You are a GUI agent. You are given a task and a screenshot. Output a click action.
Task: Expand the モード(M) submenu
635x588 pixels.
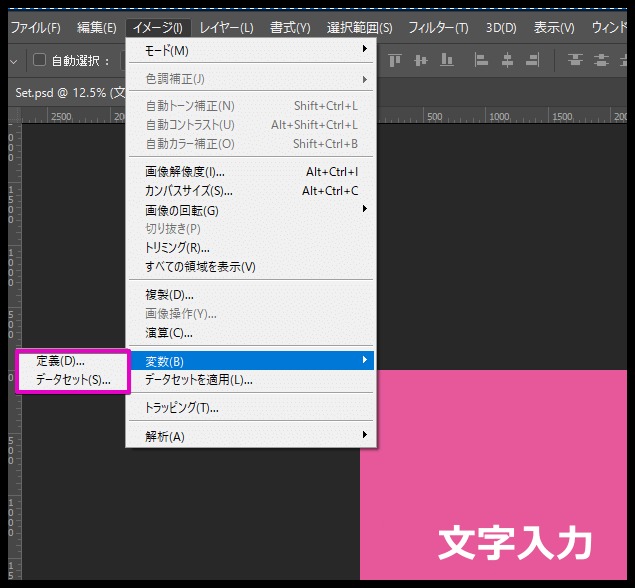[x=252, y=50]
